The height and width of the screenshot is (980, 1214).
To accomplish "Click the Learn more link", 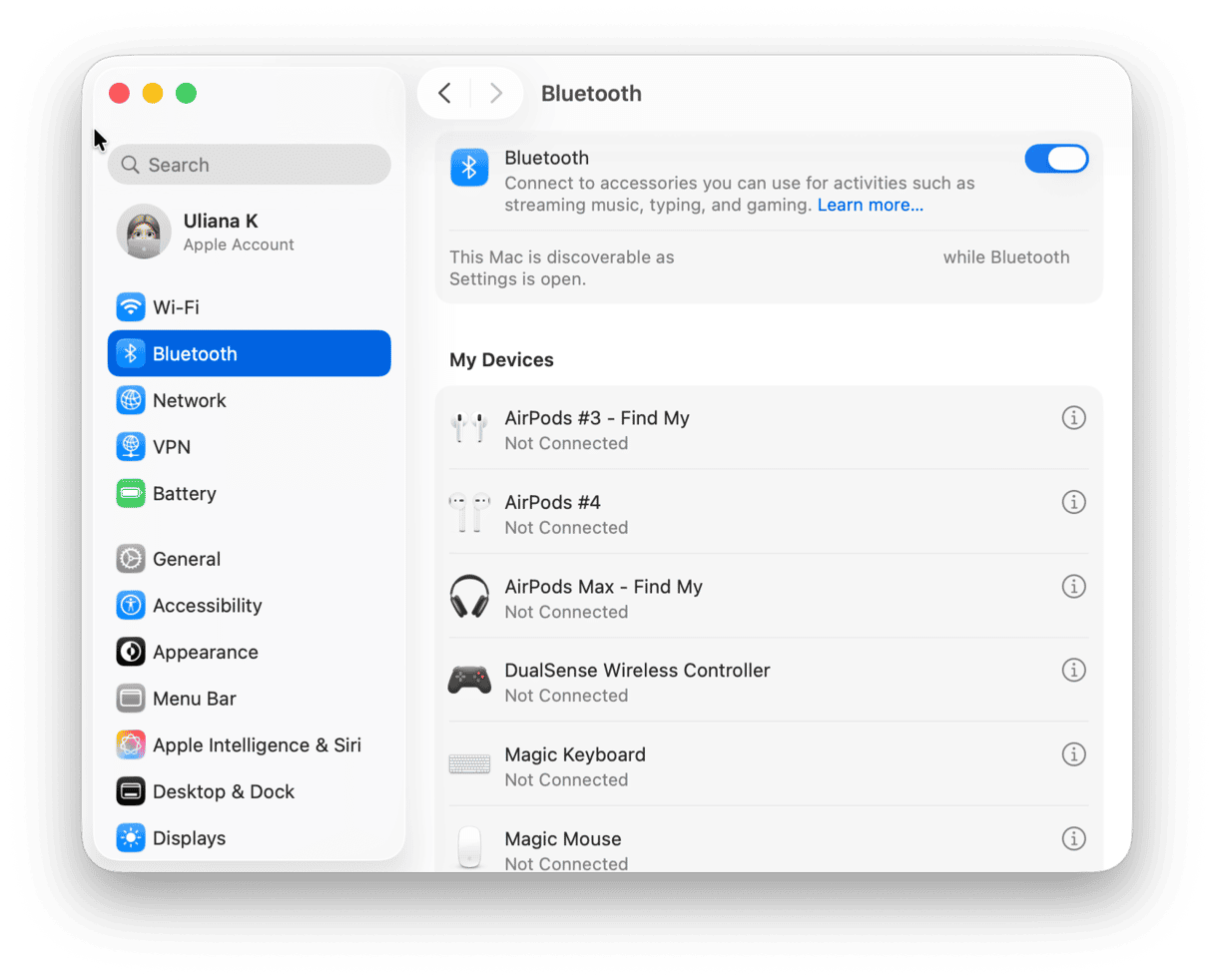I will pos(870,205).
